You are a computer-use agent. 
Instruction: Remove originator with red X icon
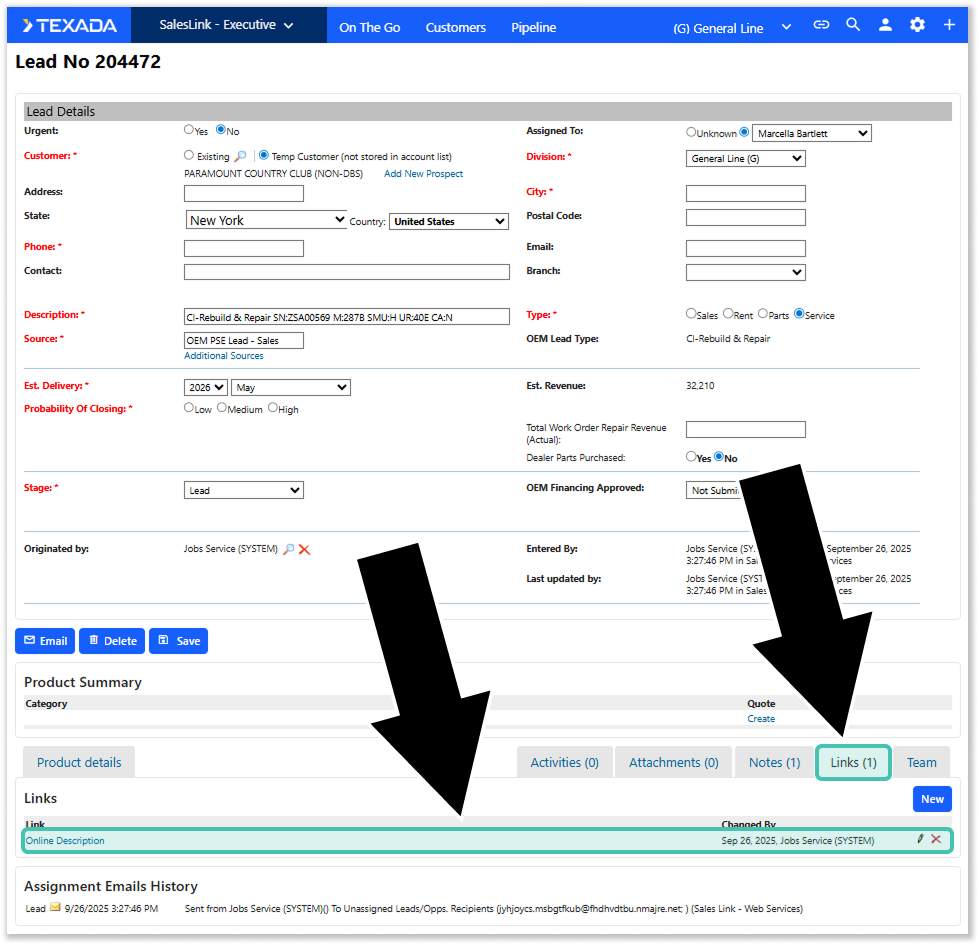click(x=304, y=549)
